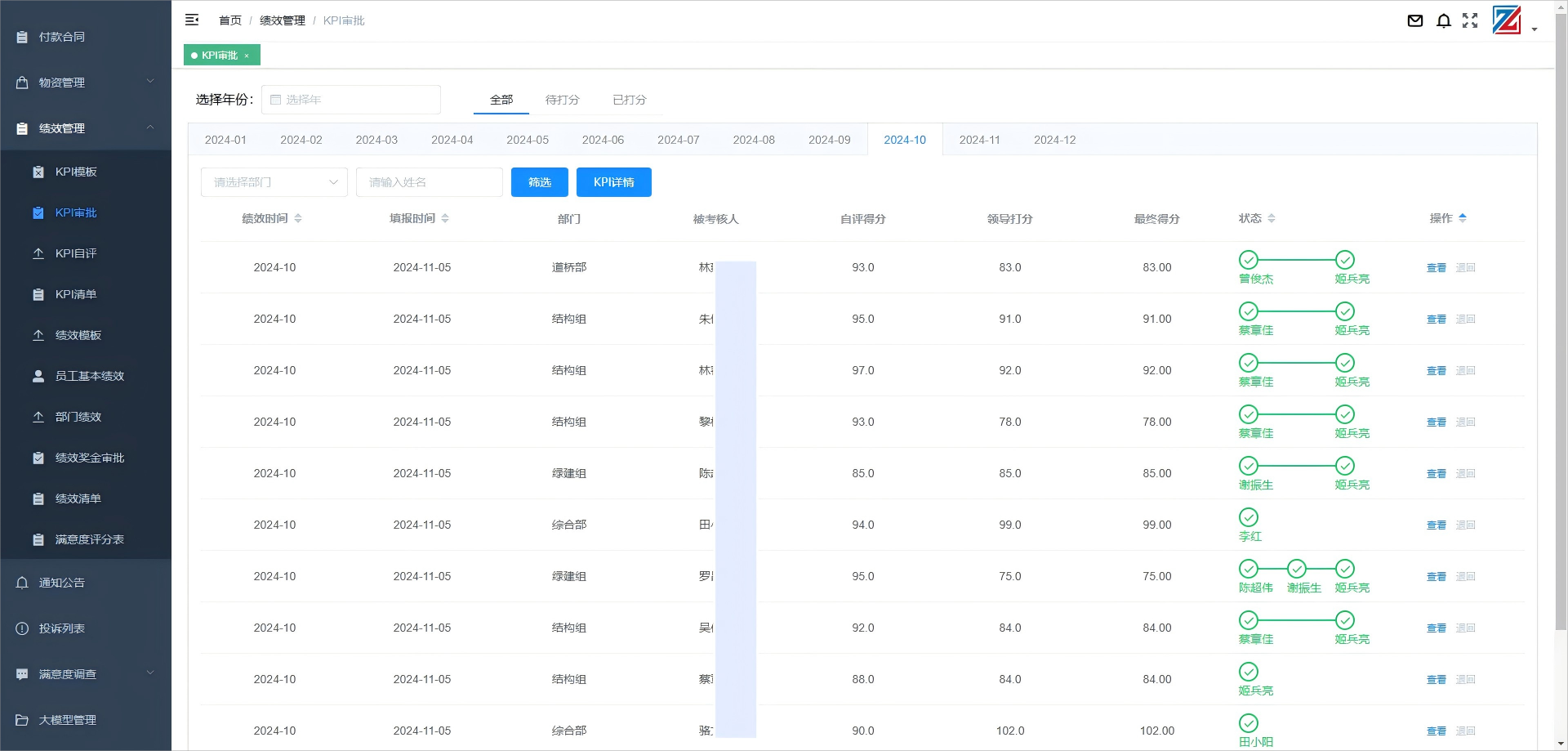Screen dimensions: 1568x751
Task: Click the 请输入姓名 name input field
Action: [x=429, y=182]
